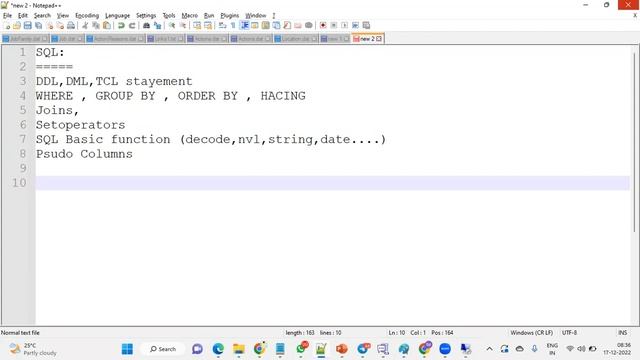This screenshot has width=640, height=360.
Task: Open the Folder as Workspace icon
Action: pyautogui.click(x=298, y=26)
